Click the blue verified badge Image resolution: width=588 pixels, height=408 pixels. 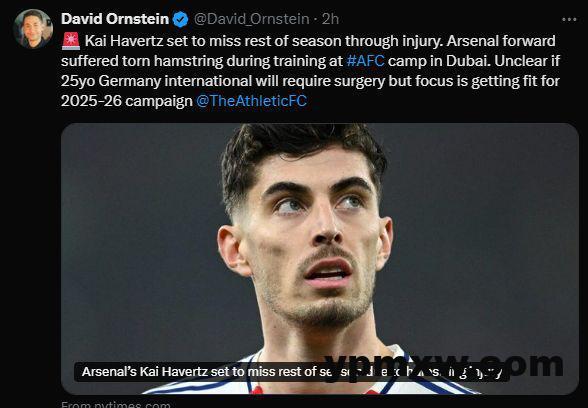180,19
